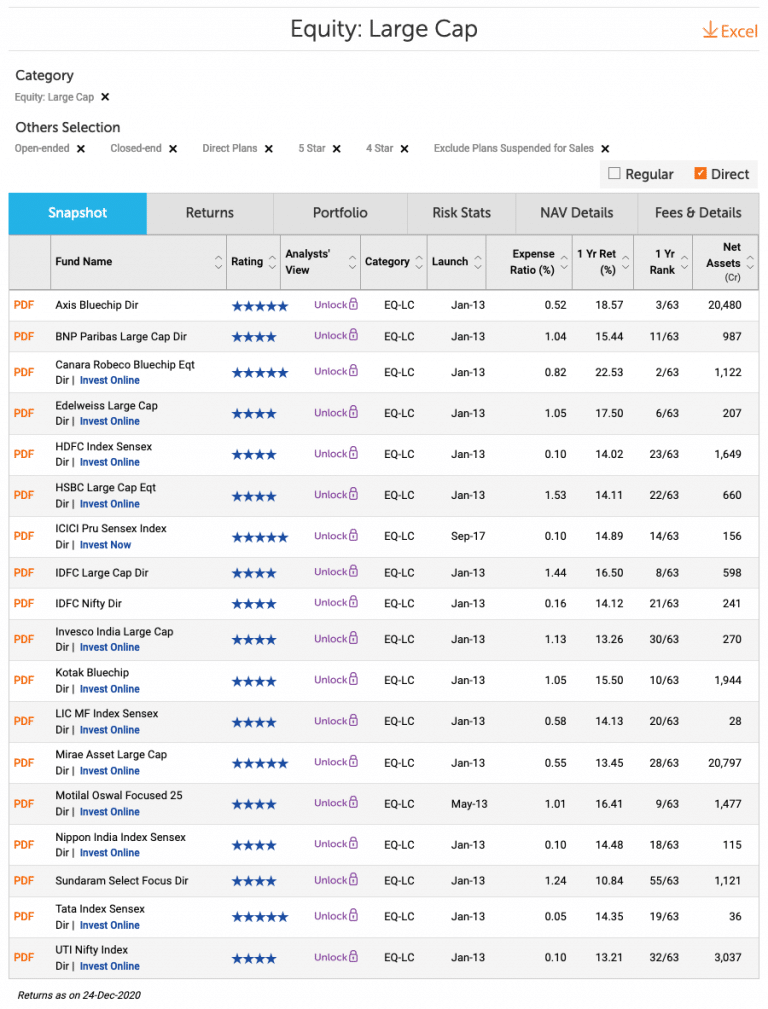Switch to the Snapshot tab
768x1009 pixels.
(x=77, y=213)
